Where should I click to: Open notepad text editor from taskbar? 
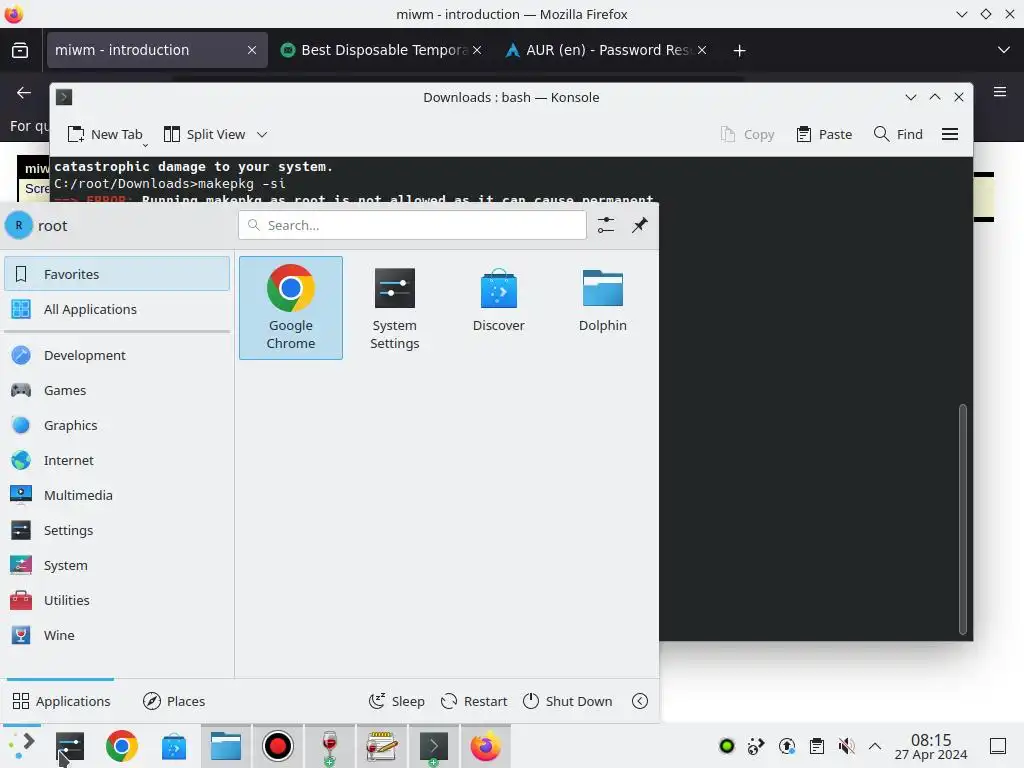[x=381, y=746]
